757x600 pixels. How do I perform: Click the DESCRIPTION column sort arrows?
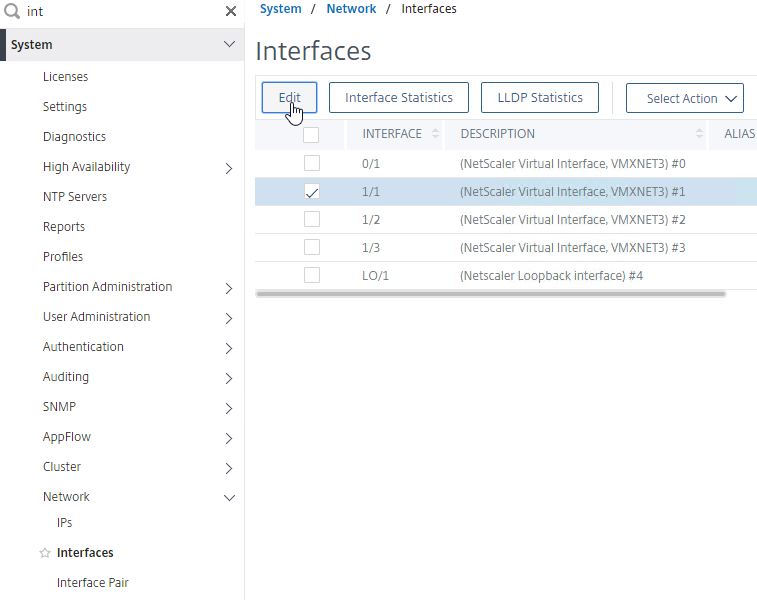click(699, 134)
